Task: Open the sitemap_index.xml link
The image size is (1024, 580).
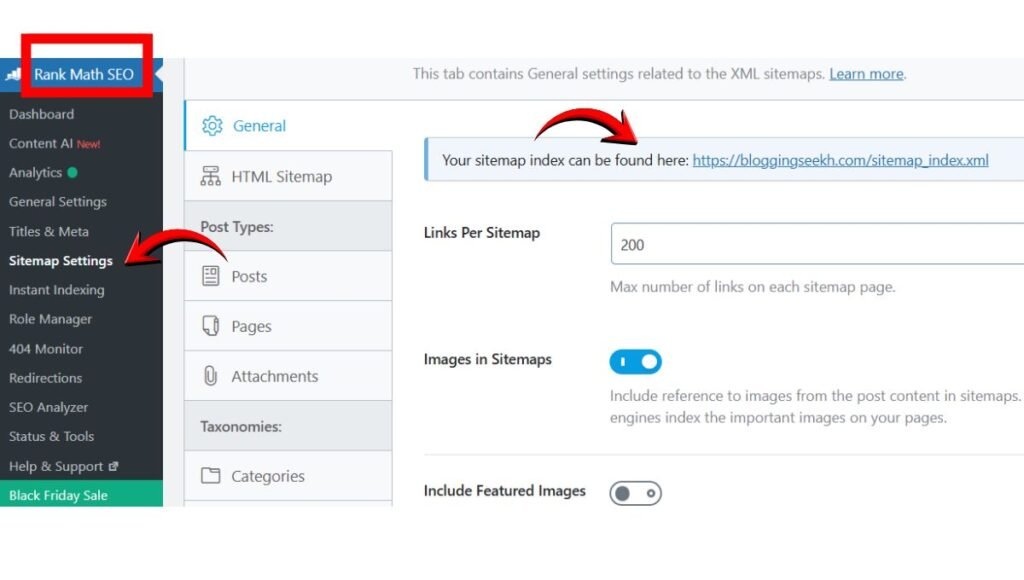Action: 840,160
